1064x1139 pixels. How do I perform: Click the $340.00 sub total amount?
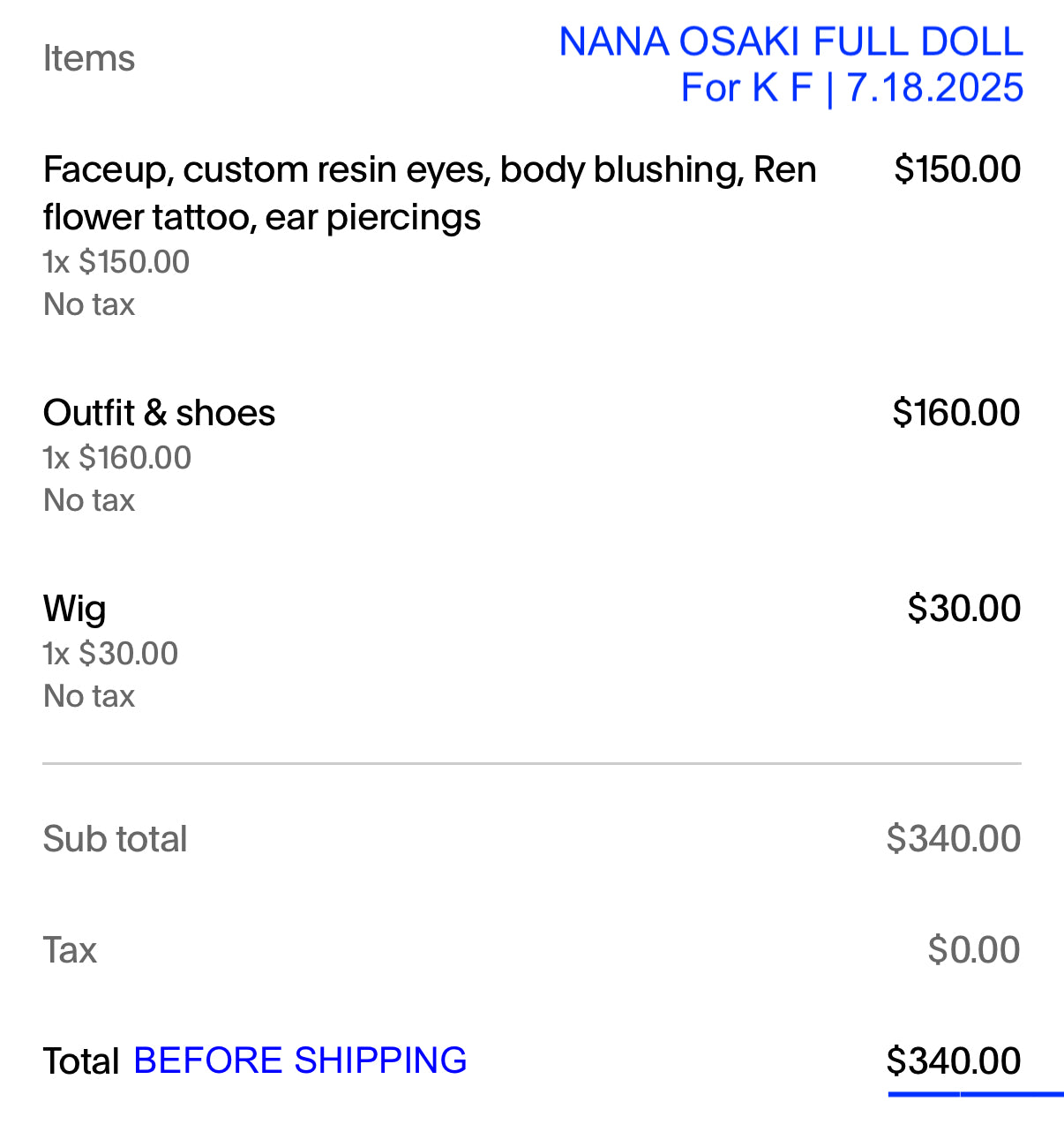point(954,839)
